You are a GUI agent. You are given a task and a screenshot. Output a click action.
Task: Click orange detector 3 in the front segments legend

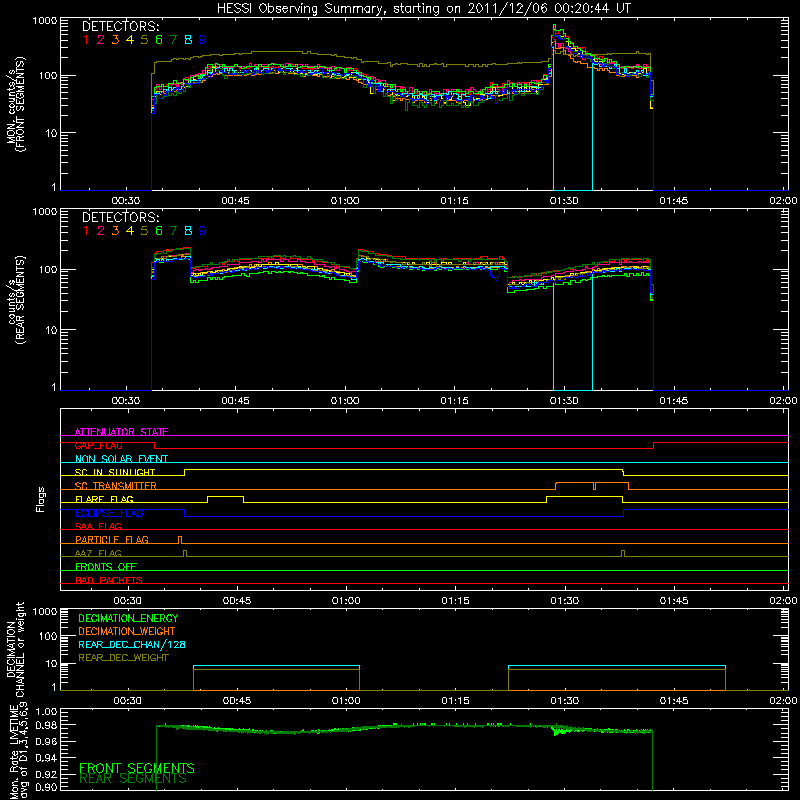pos(115,40)
